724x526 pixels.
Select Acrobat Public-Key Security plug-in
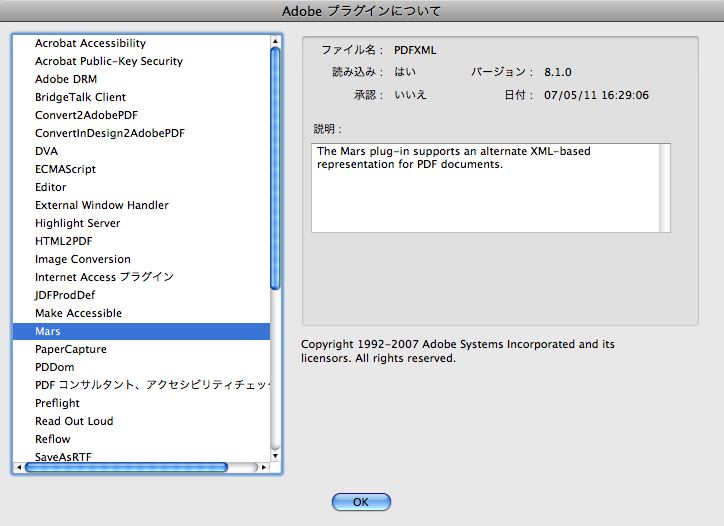(x=108, y=61)
